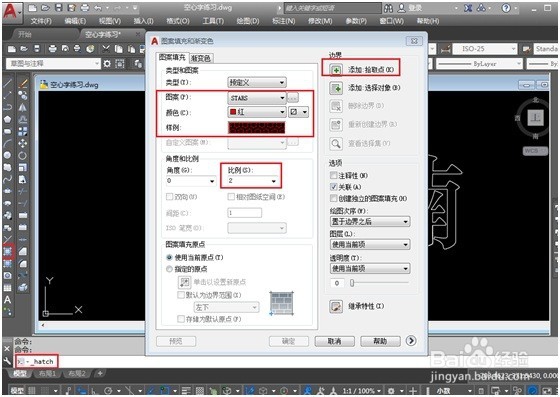The width and height of the screenshot is (560, 397).
Task: Click the hatch Swatch pattern preview
Action: [257, 127]
